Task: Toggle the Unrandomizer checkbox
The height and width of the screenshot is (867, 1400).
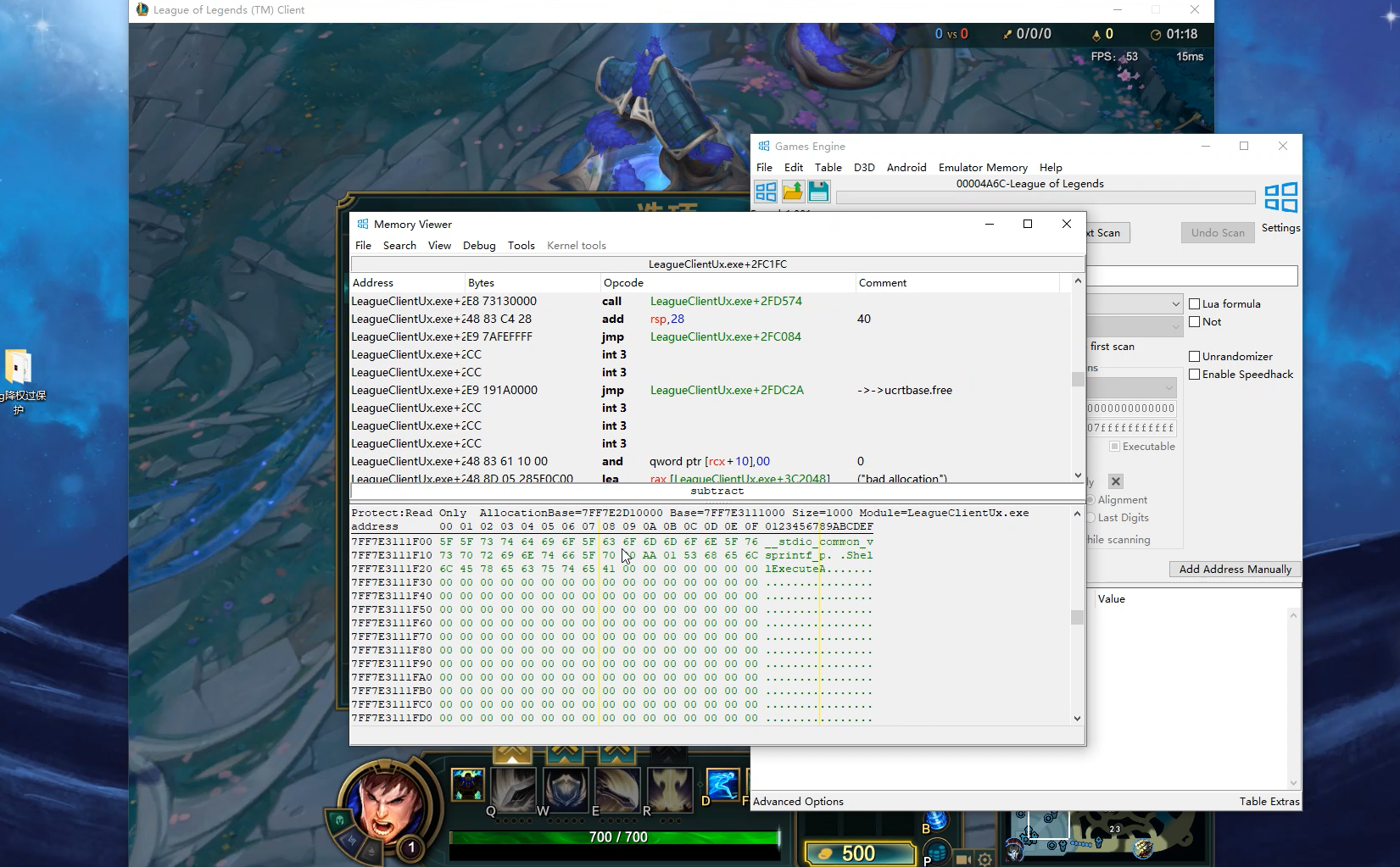Action: (1195, 357)
